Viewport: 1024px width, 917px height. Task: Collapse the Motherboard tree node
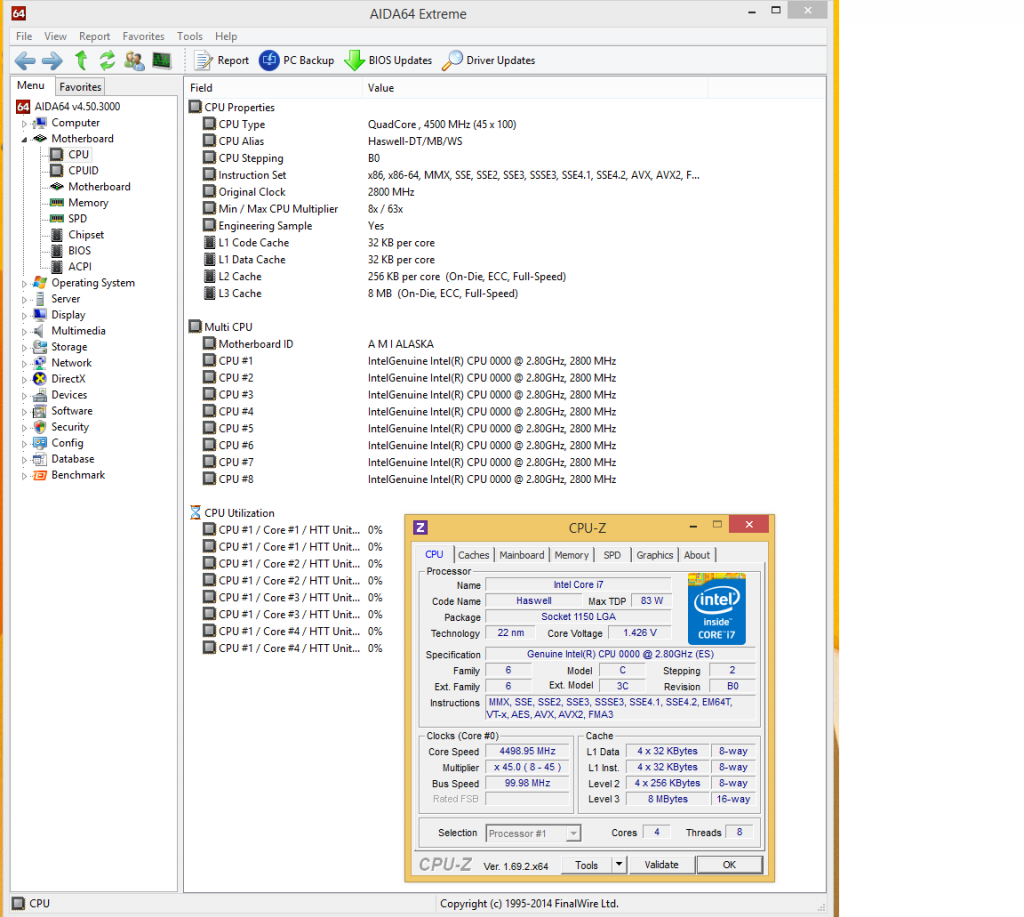pos(25,139)
